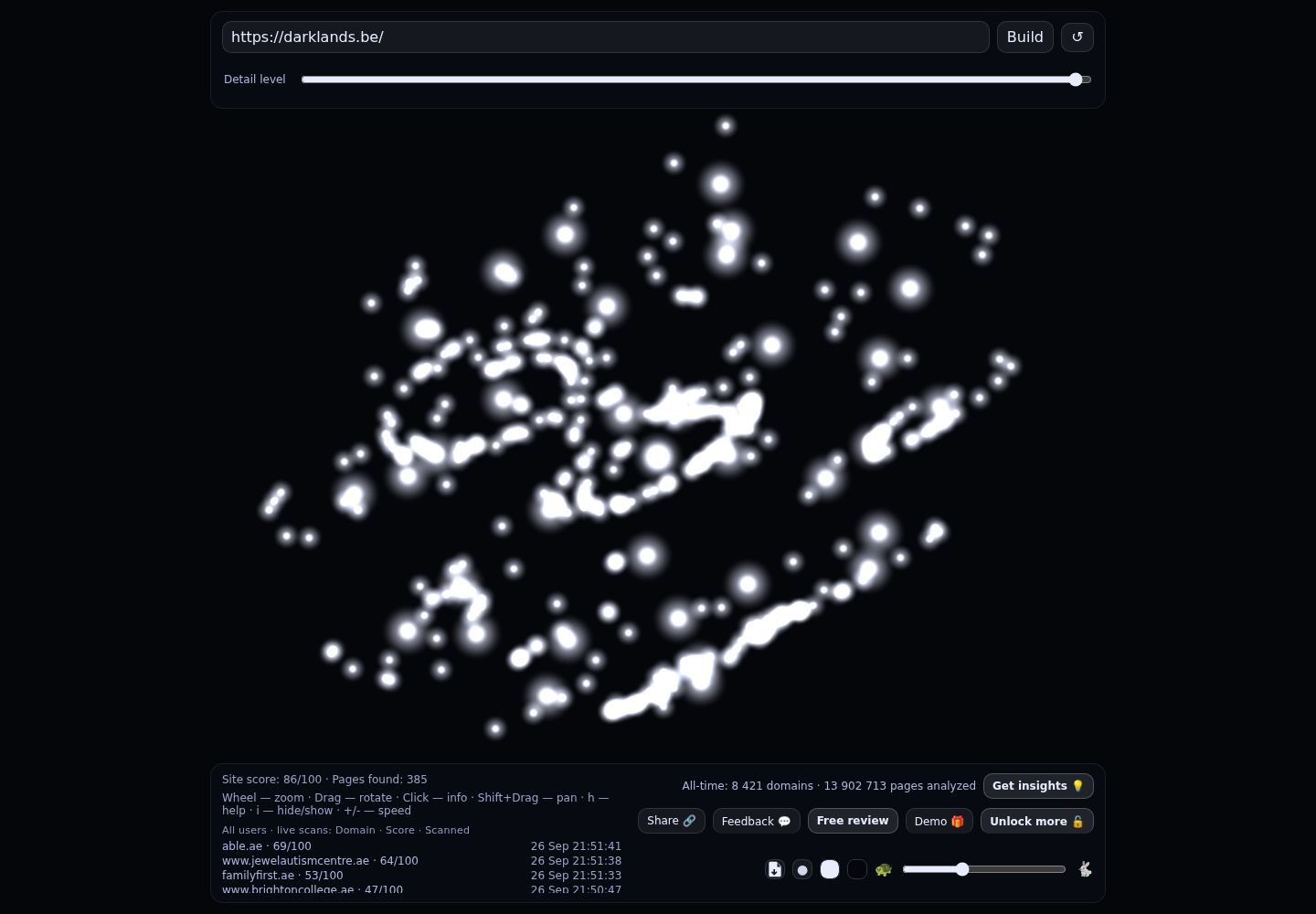1316x914 pixels.
Task: Click the Free review button
Action: [853, 821]
